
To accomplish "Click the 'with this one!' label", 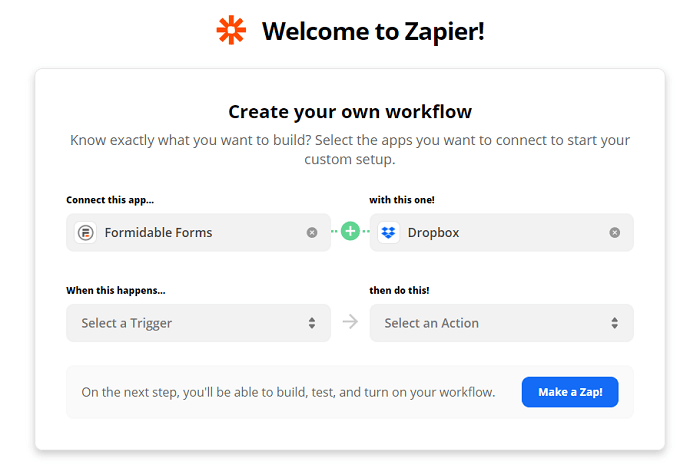I will pos(402,200).
